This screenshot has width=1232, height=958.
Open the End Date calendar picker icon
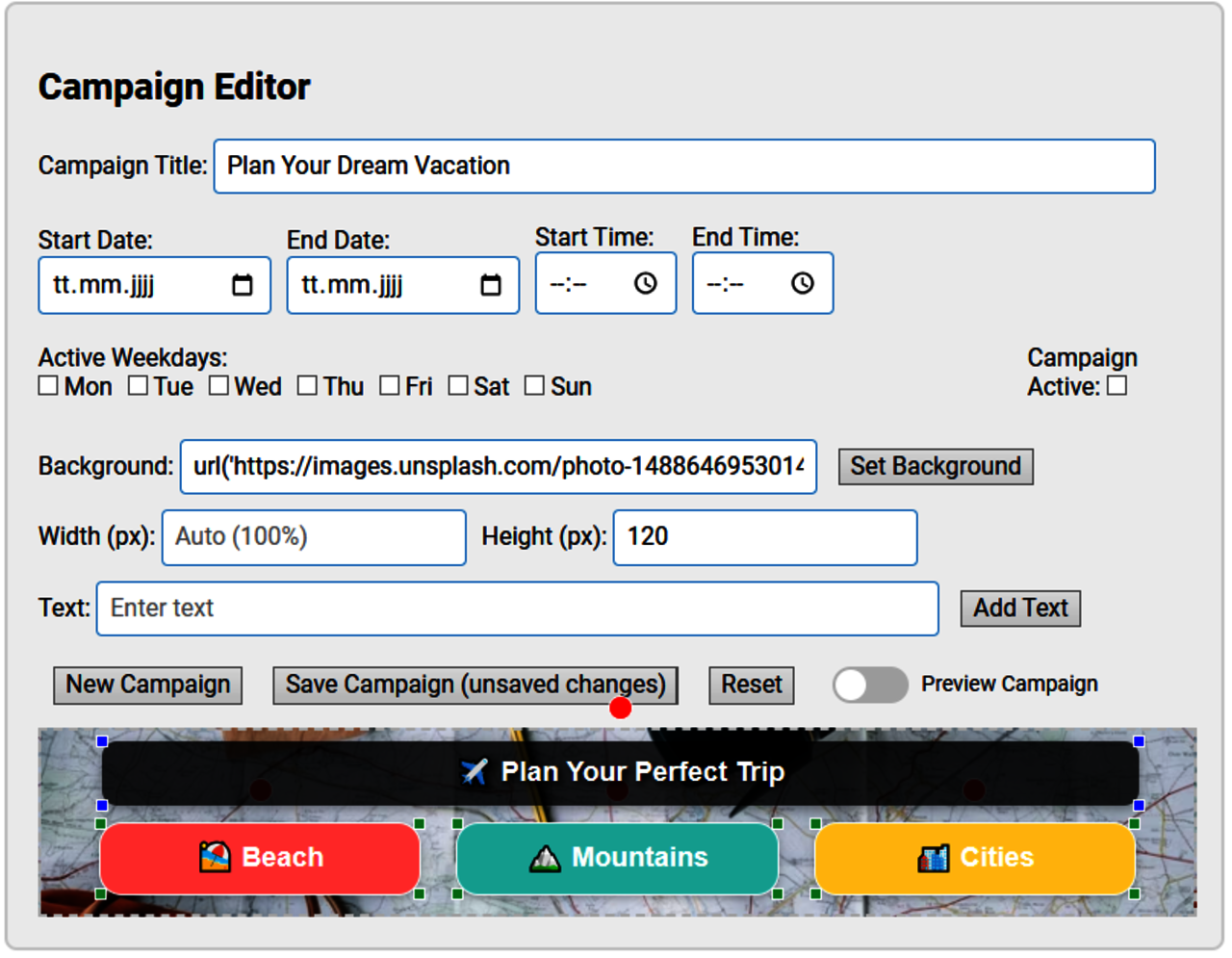click(491, 285)
